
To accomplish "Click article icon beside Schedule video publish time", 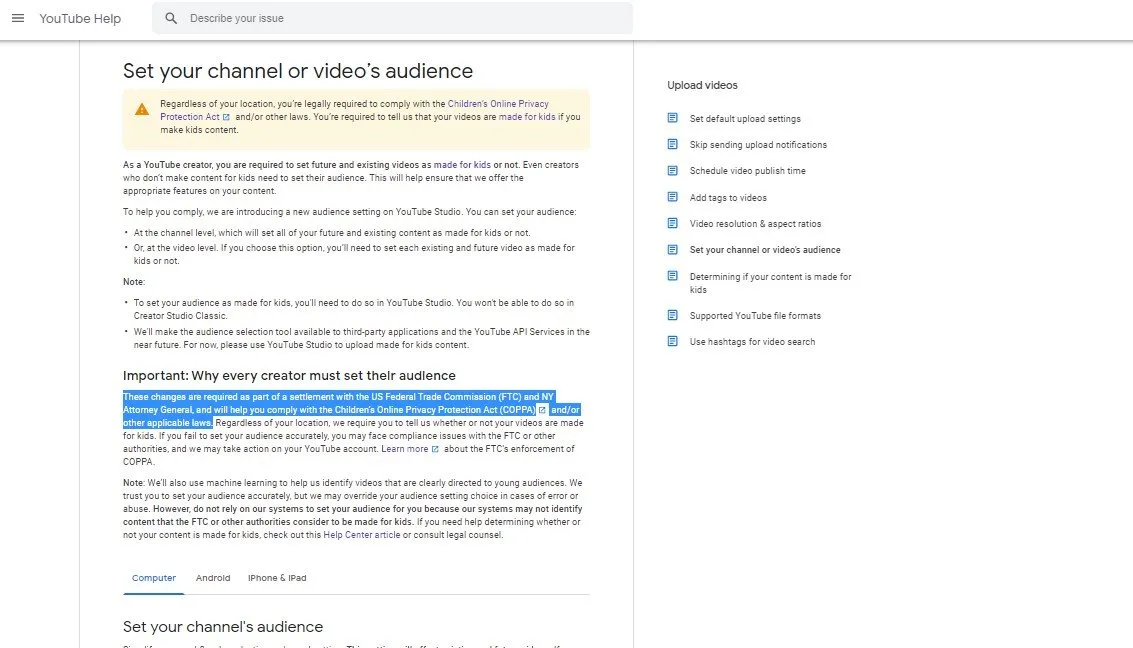I will coord(673,170).
